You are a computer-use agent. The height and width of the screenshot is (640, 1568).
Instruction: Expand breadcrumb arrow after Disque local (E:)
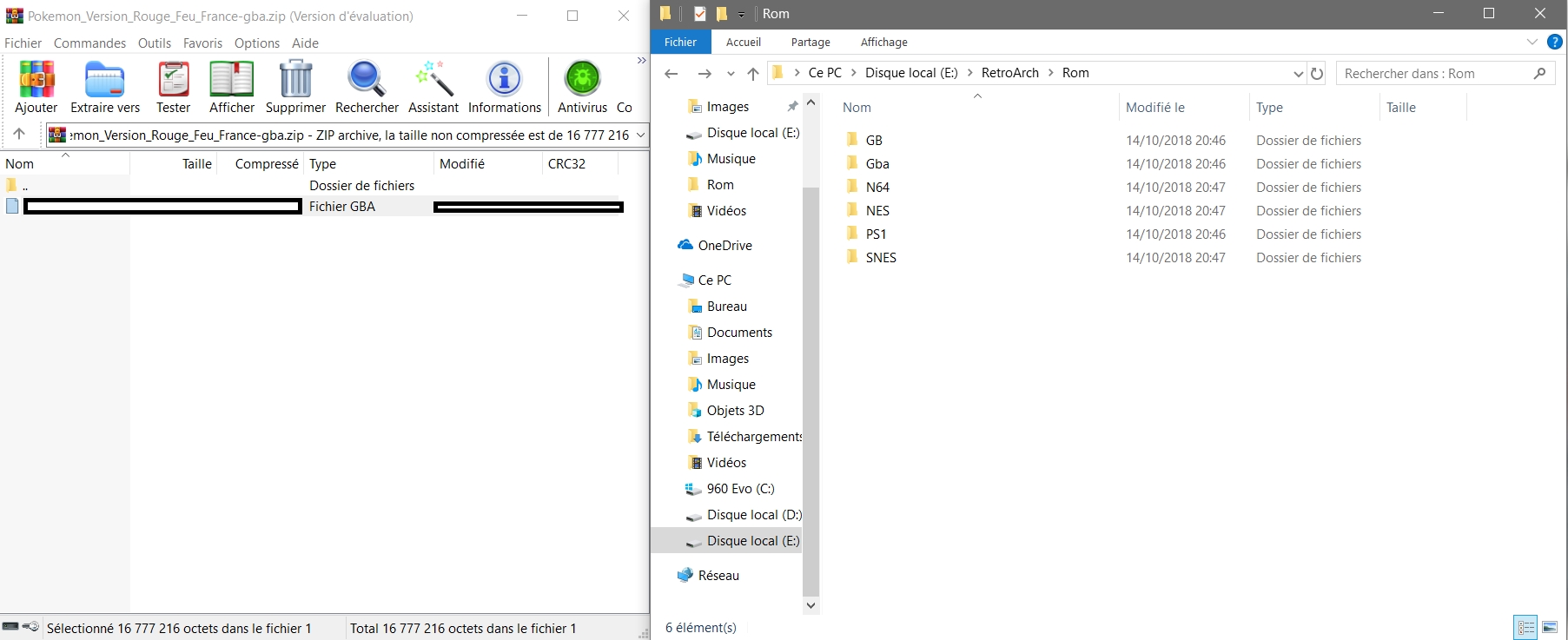[x=970, y=73]
